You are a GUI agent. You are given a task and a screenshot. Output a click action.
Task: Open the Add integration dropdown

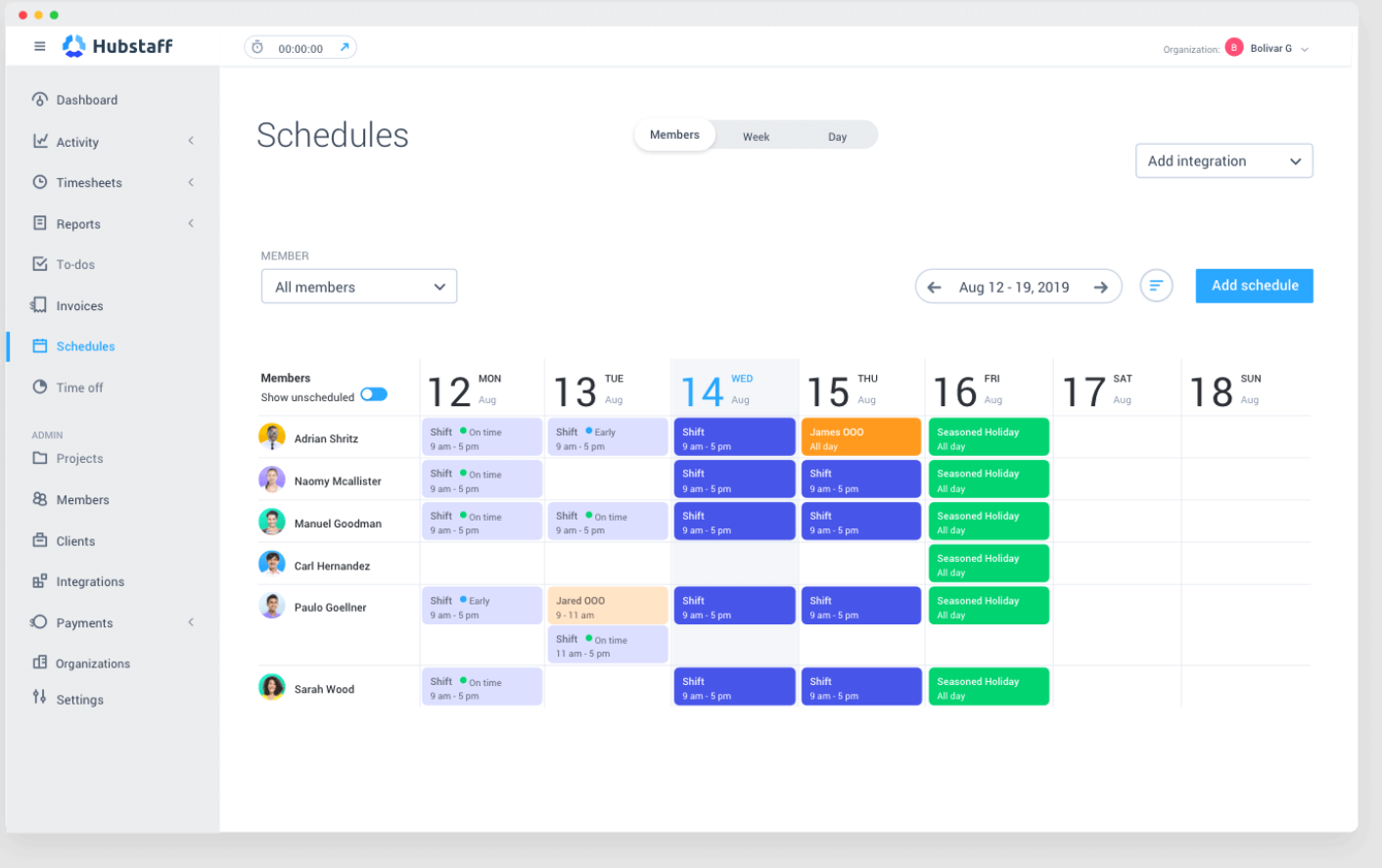tap(1223, 160)
